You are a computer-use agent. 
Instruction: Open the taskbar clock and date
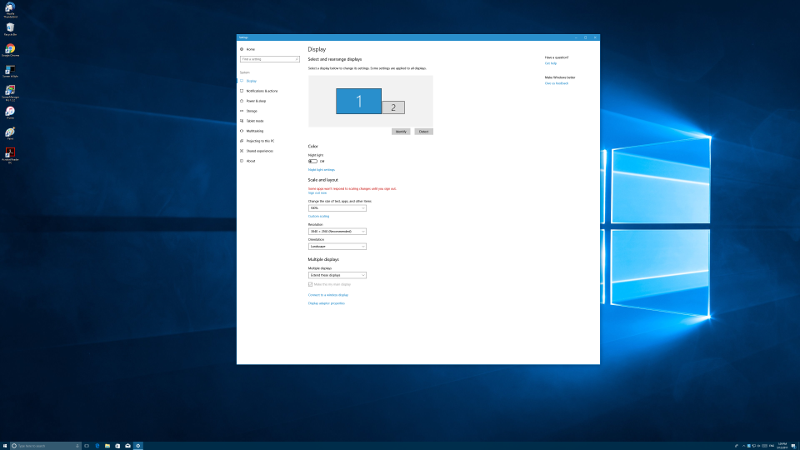pos(782,446)
